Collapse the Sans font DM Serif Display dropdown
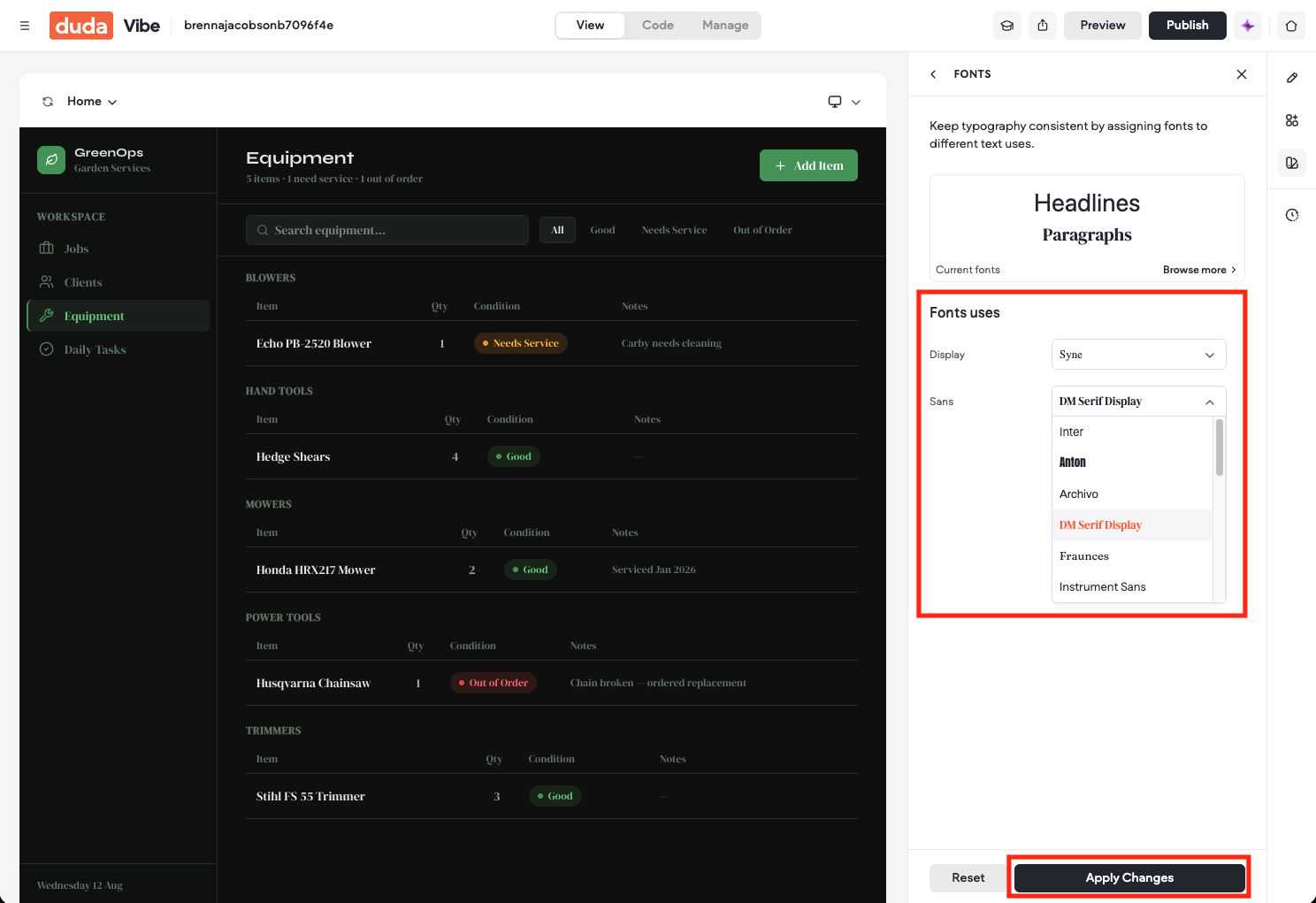Screen dimensions: 1316x903 pos(1138,402)
